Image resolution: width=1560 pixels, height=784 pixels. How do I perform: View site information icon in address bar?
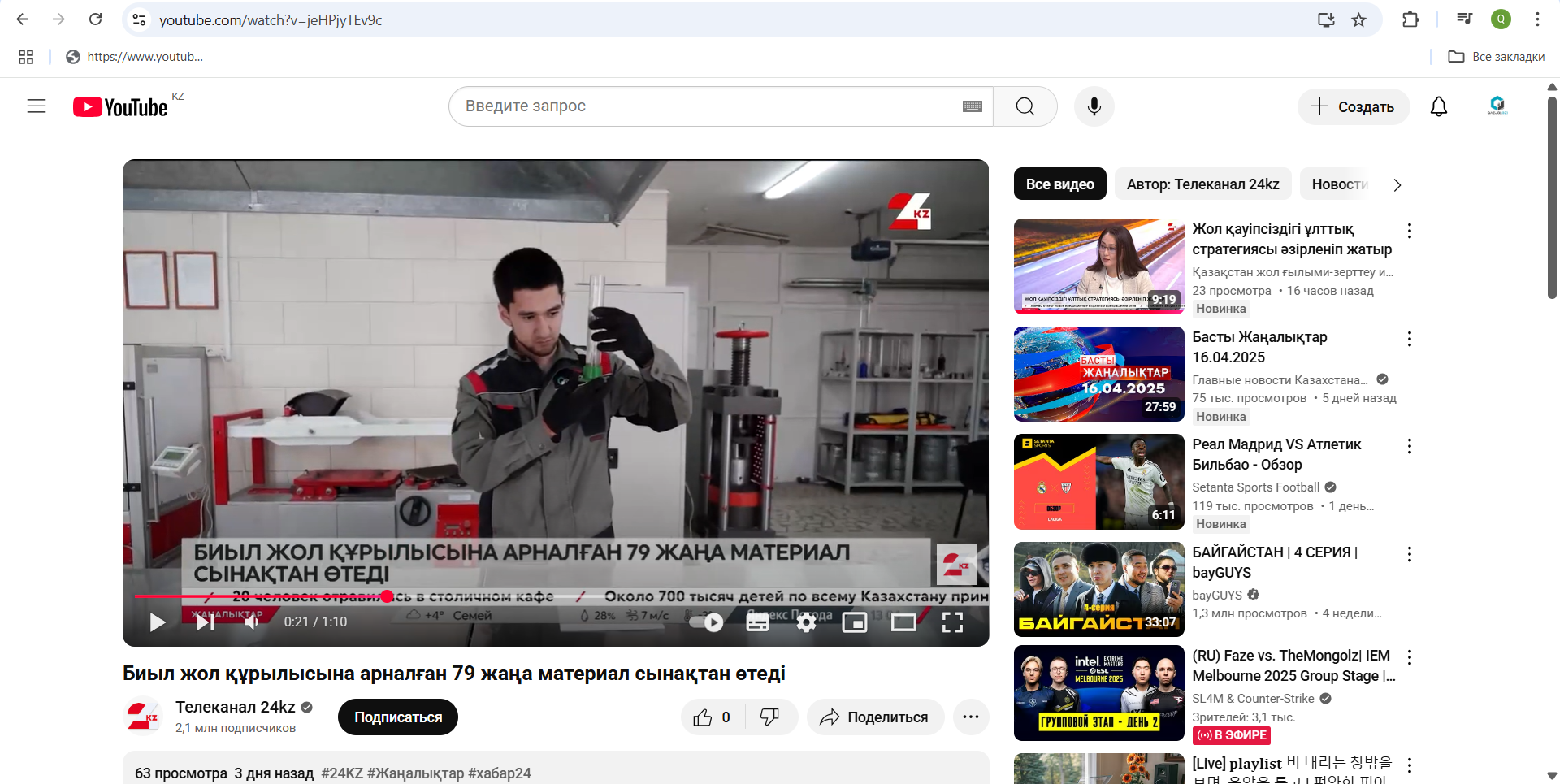[140, 19]
